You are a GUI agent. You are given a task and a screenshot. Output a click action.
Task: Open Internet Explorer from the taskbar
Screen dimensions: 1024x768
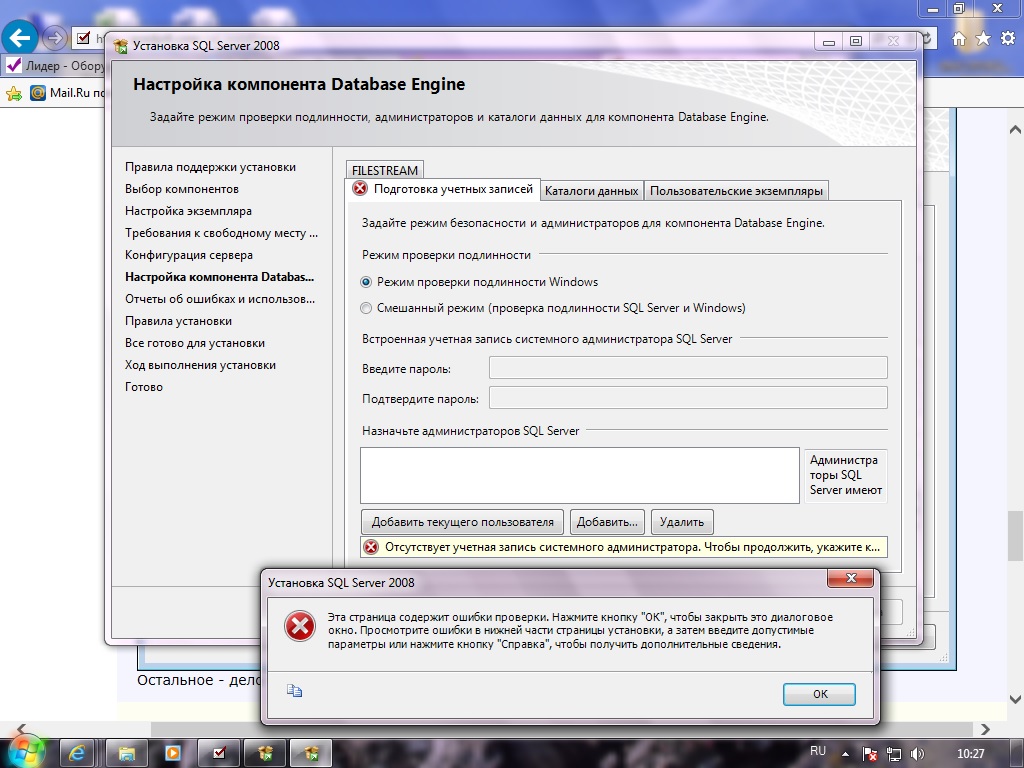point(77,754)
